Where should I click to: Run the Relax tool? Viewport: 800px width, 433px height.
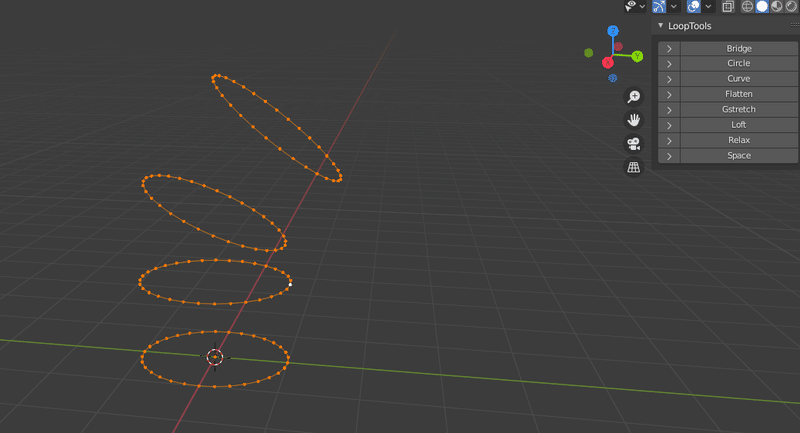(739, 140)
